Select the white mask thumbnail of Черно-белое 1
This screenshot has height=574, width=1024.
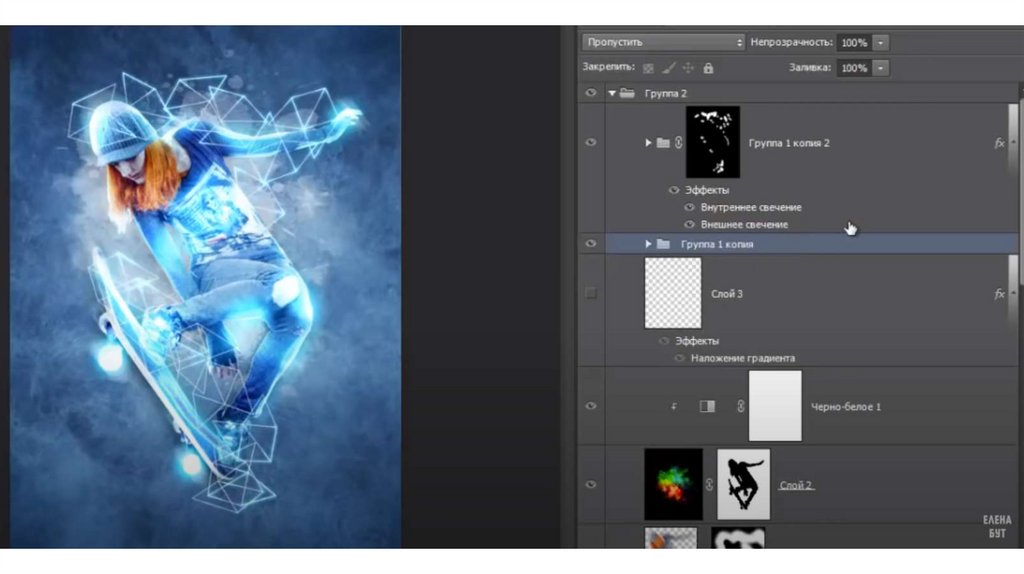775,406
